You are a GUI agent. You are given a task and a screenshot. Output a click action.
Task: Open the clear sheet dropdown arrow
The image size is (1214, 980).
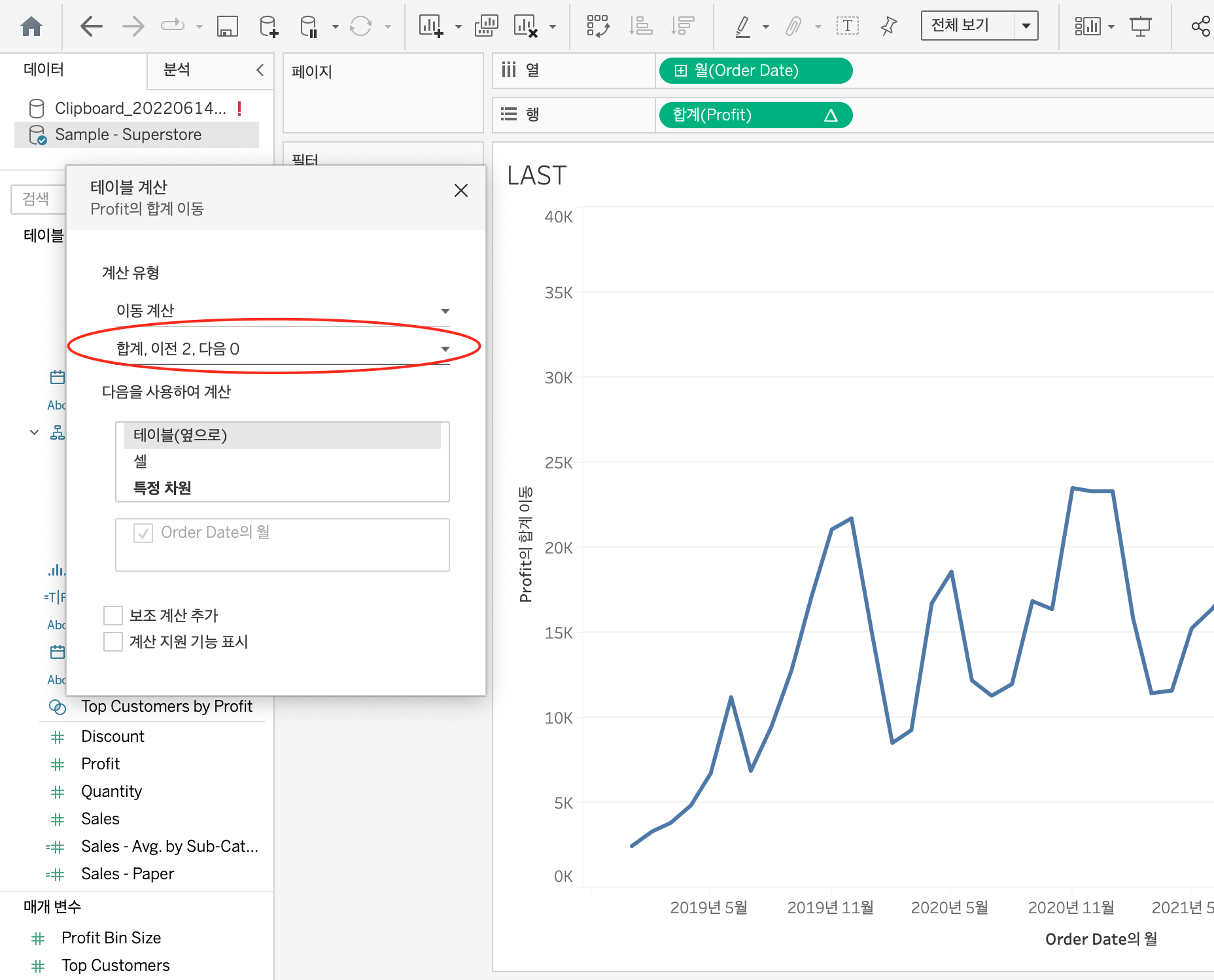[x=553, y=27]
